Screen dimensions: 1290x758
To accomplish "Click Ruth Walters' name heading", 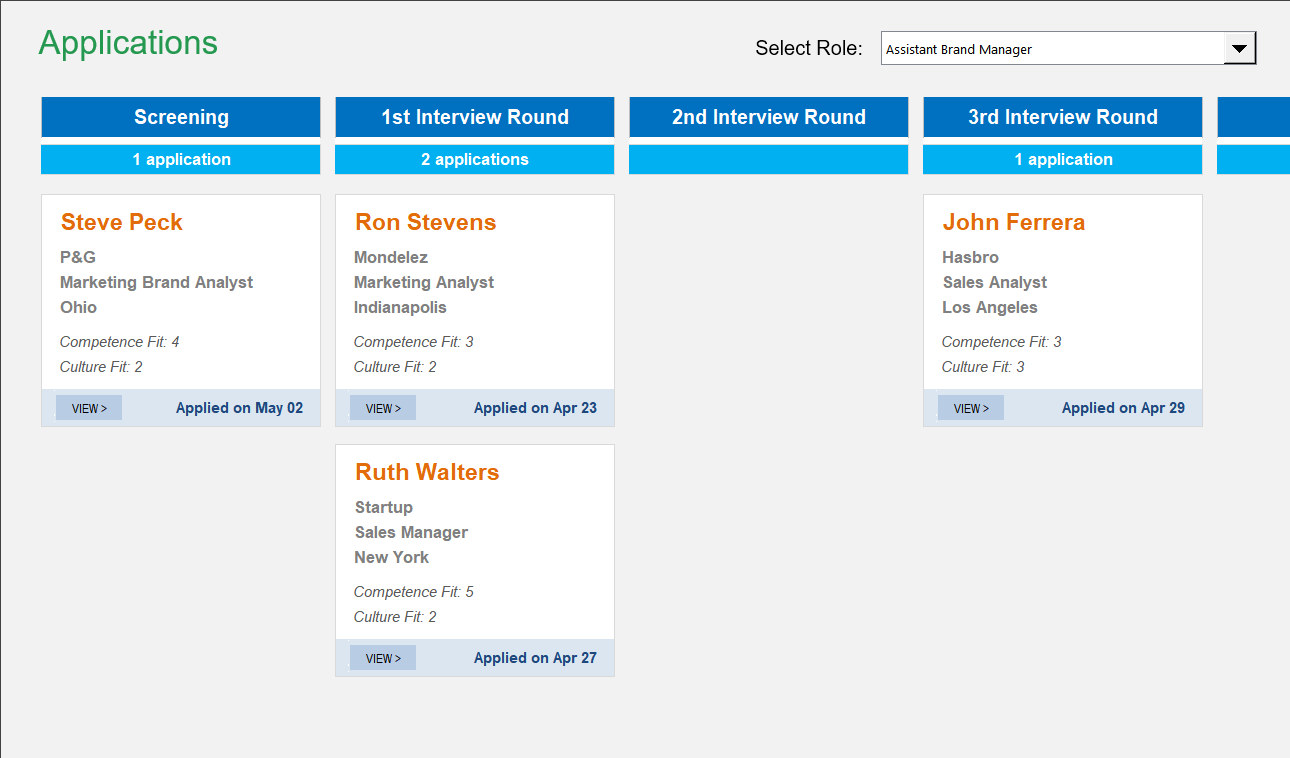I will [426, 471].
